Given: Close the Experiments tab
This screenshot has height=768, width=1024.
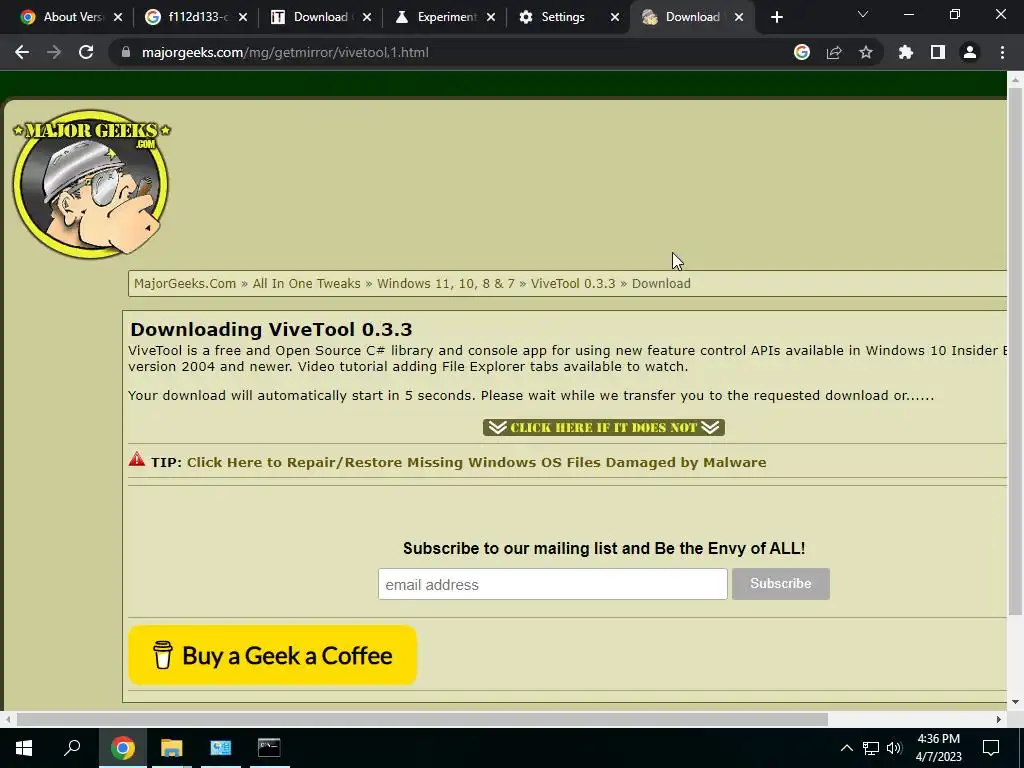Looking at the screenshot, I should [x=491, y=17].
